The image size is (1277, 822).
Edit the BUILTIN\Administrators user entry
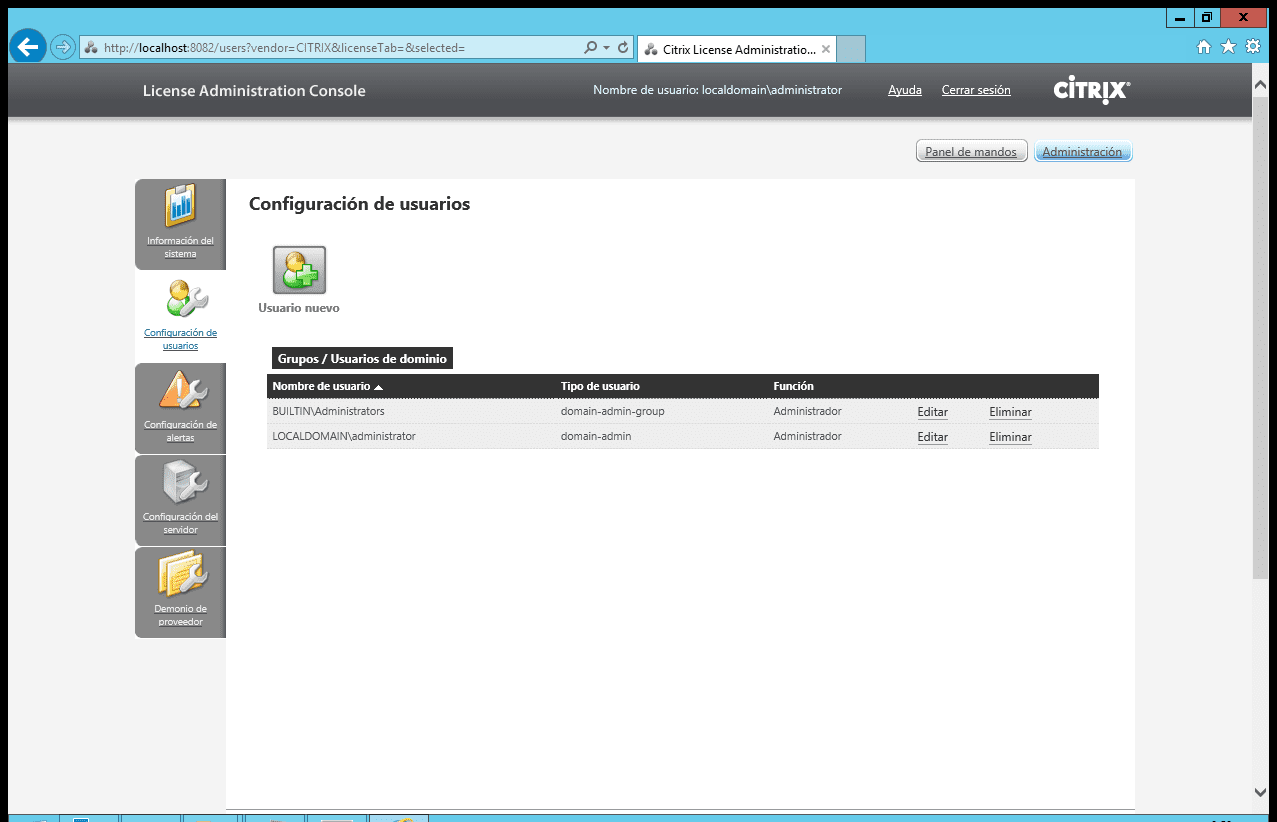932,412
